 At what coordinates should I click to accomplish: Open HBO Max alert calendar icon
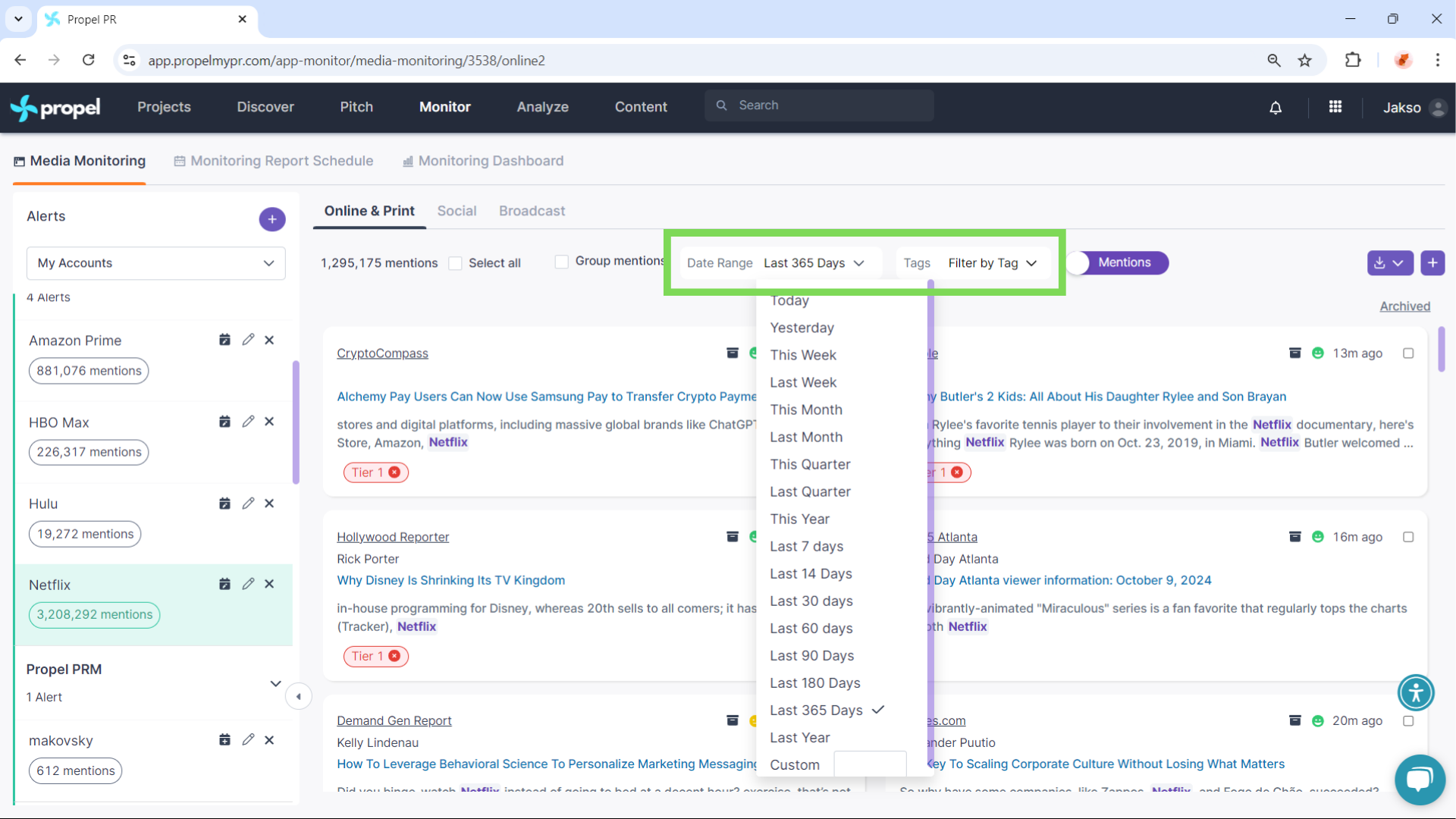[x=224, y=422]
